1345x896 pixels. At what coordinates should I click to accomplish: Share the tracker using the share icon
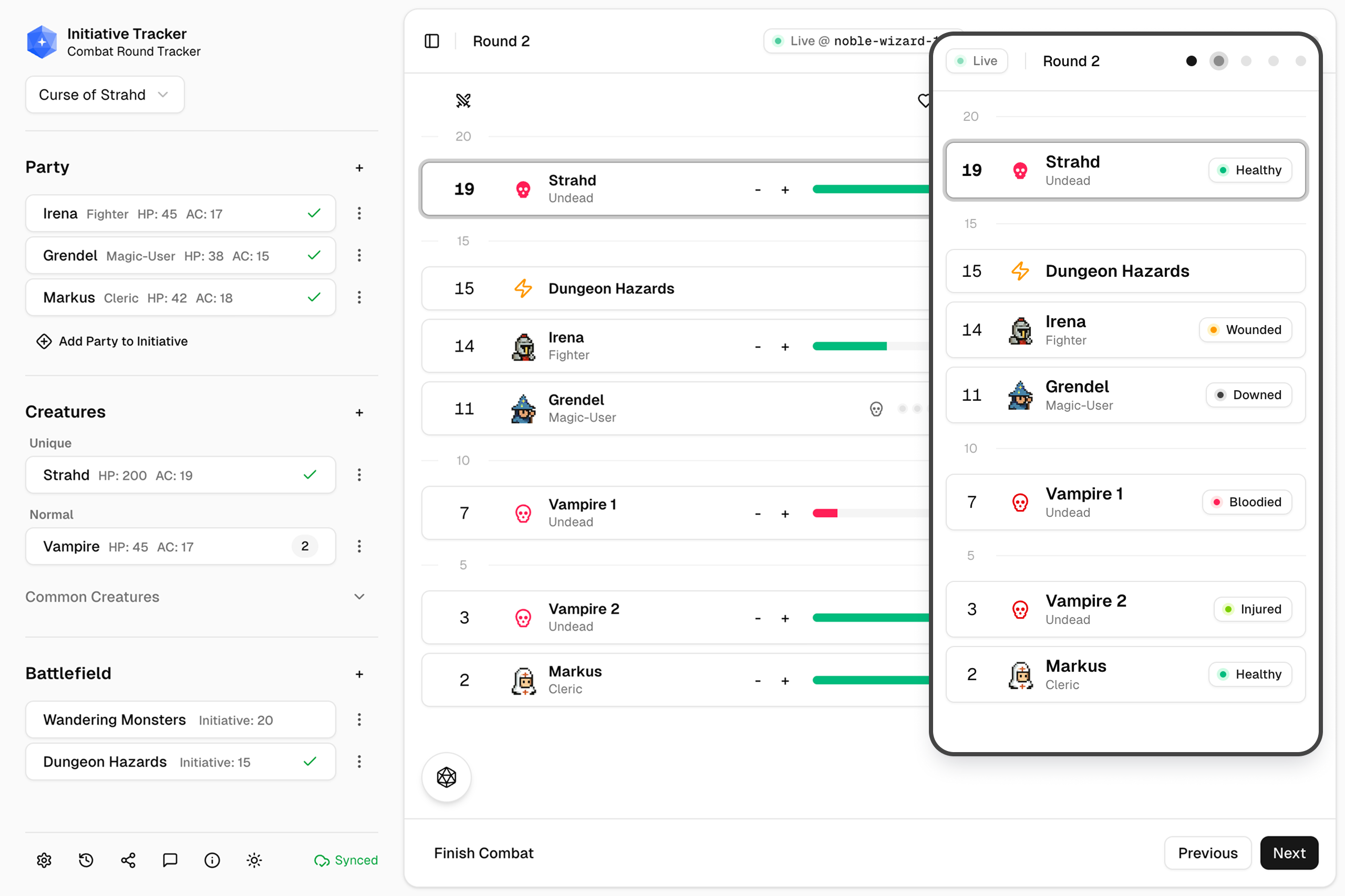[128, 860]
